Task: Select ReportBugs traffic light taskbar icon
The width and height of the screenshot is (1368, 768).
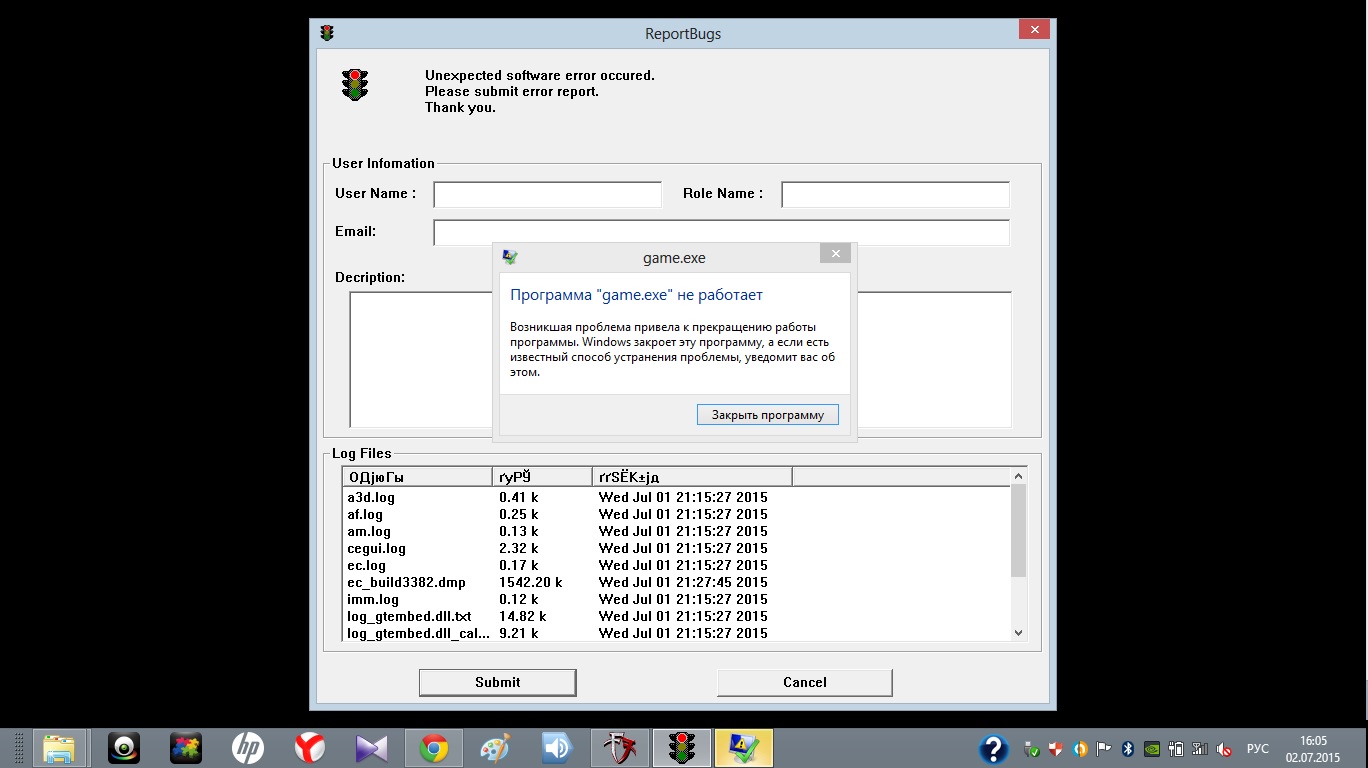Action: pyautogui.click(x=682, y=748)
